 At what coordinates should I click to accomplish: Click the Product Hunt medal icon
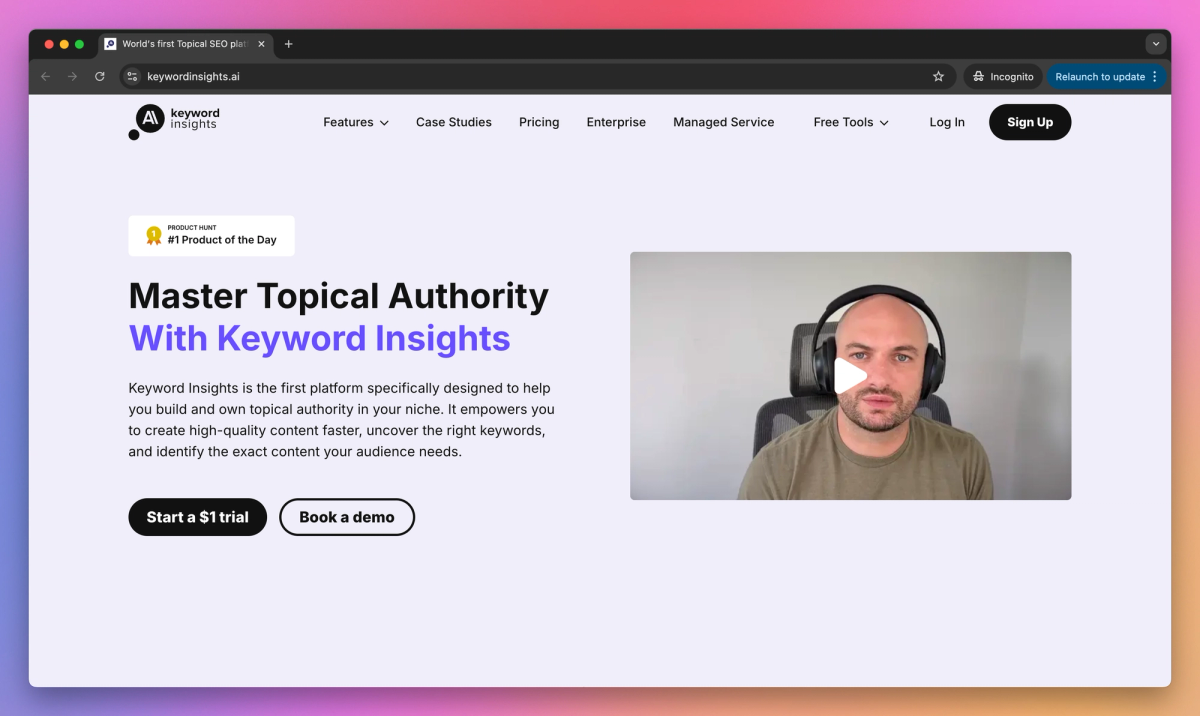pyautogui.click(x=153, y=236)
